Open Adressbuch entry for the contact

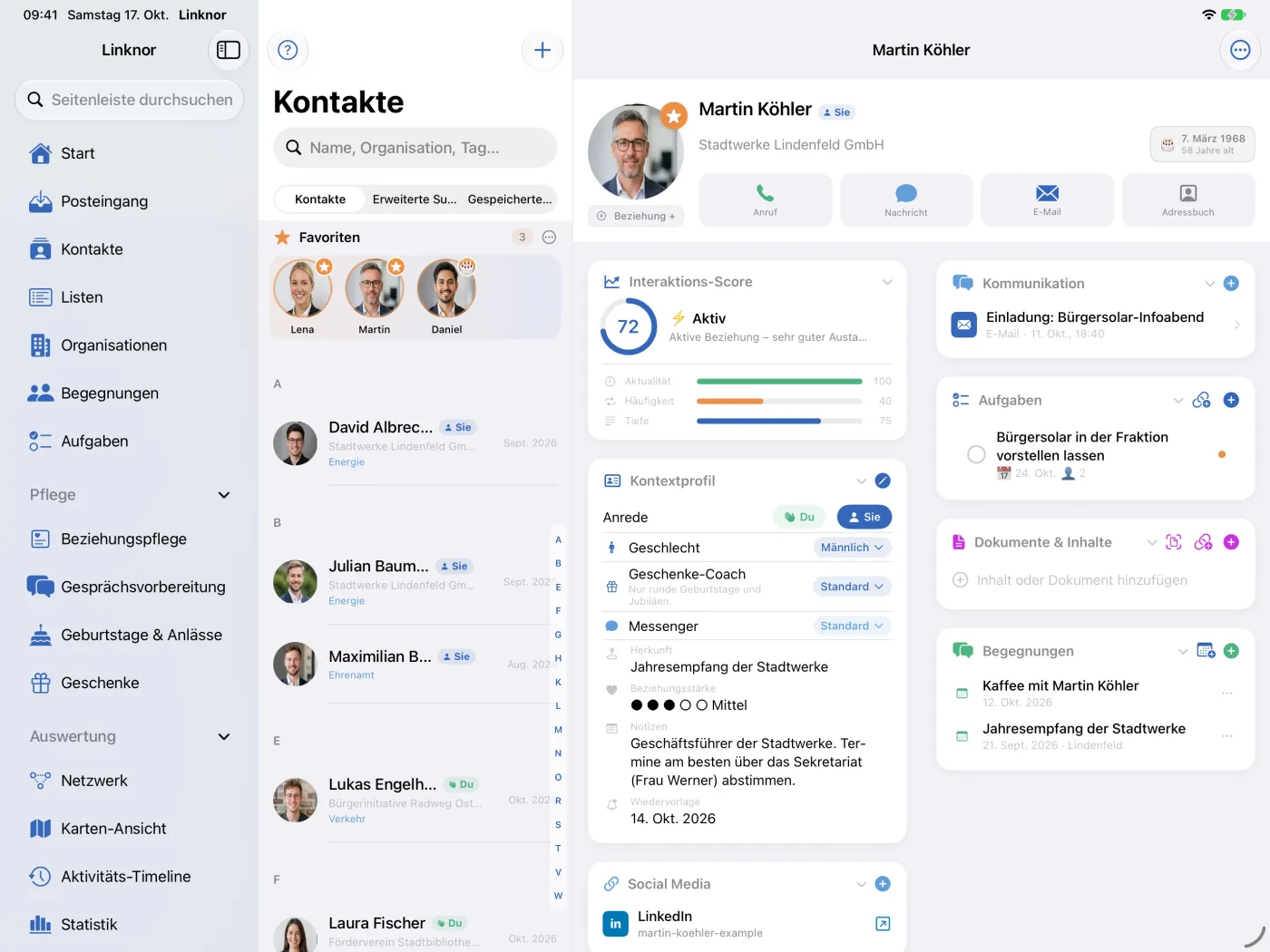coord(1188,199)
